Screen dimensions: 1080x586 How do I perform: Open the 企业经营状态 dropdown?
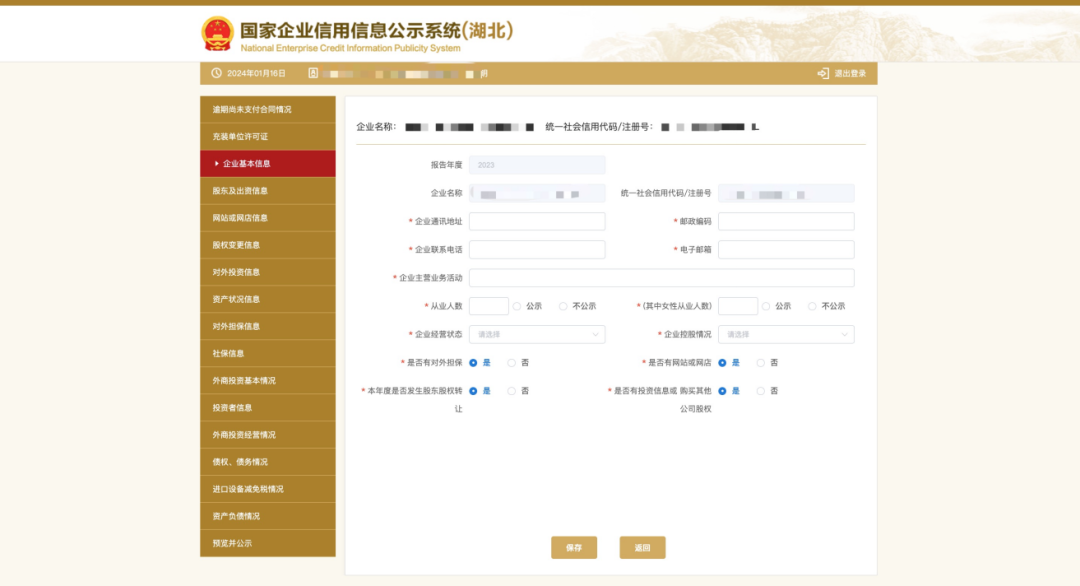pos(537,334)
